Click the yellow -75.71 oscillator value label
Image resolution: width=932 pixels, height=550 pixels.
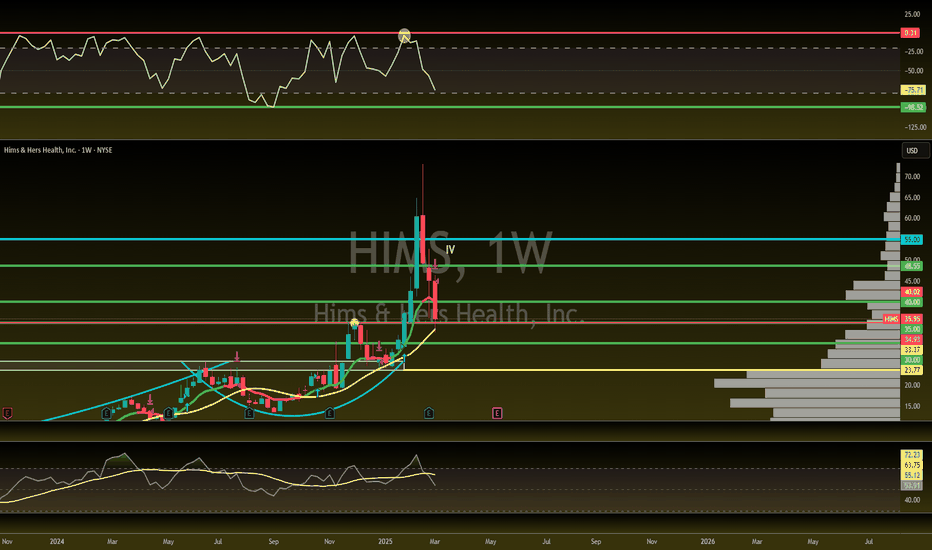[914, 90]
